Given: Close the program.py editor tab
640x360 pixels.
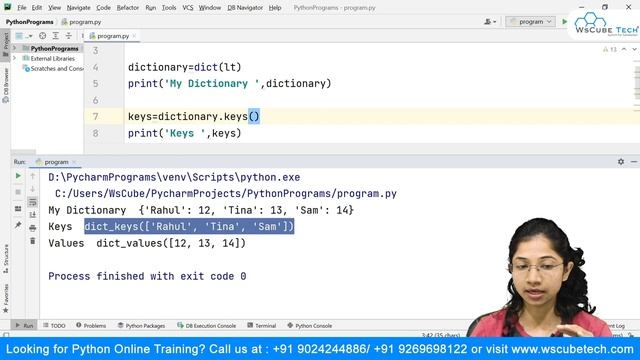Looking at the screenshot, I should click(134, 36).
